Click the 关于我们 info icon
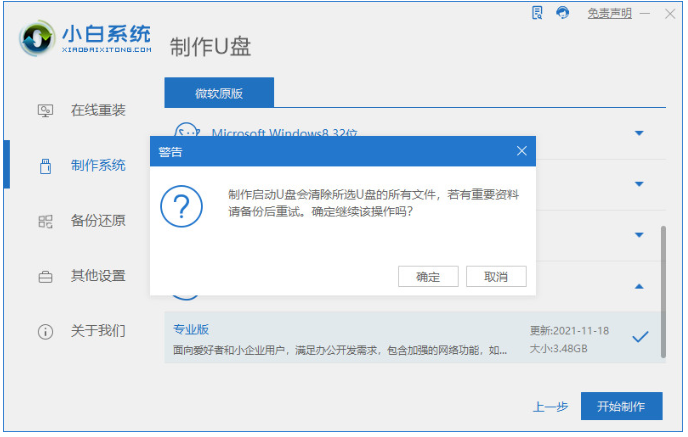This screenshot has width=688, height=437. pos(45,330)
